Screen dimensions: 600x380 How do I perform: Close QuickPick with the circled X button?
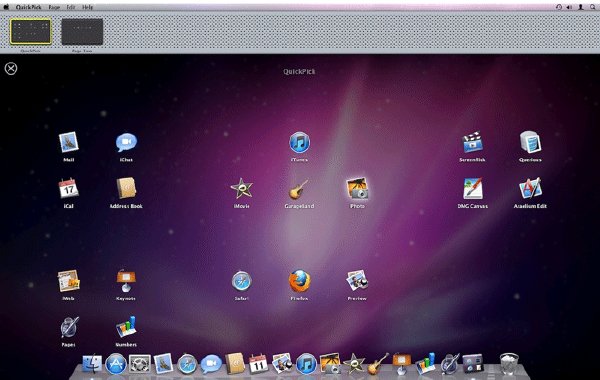click(11, 68)
